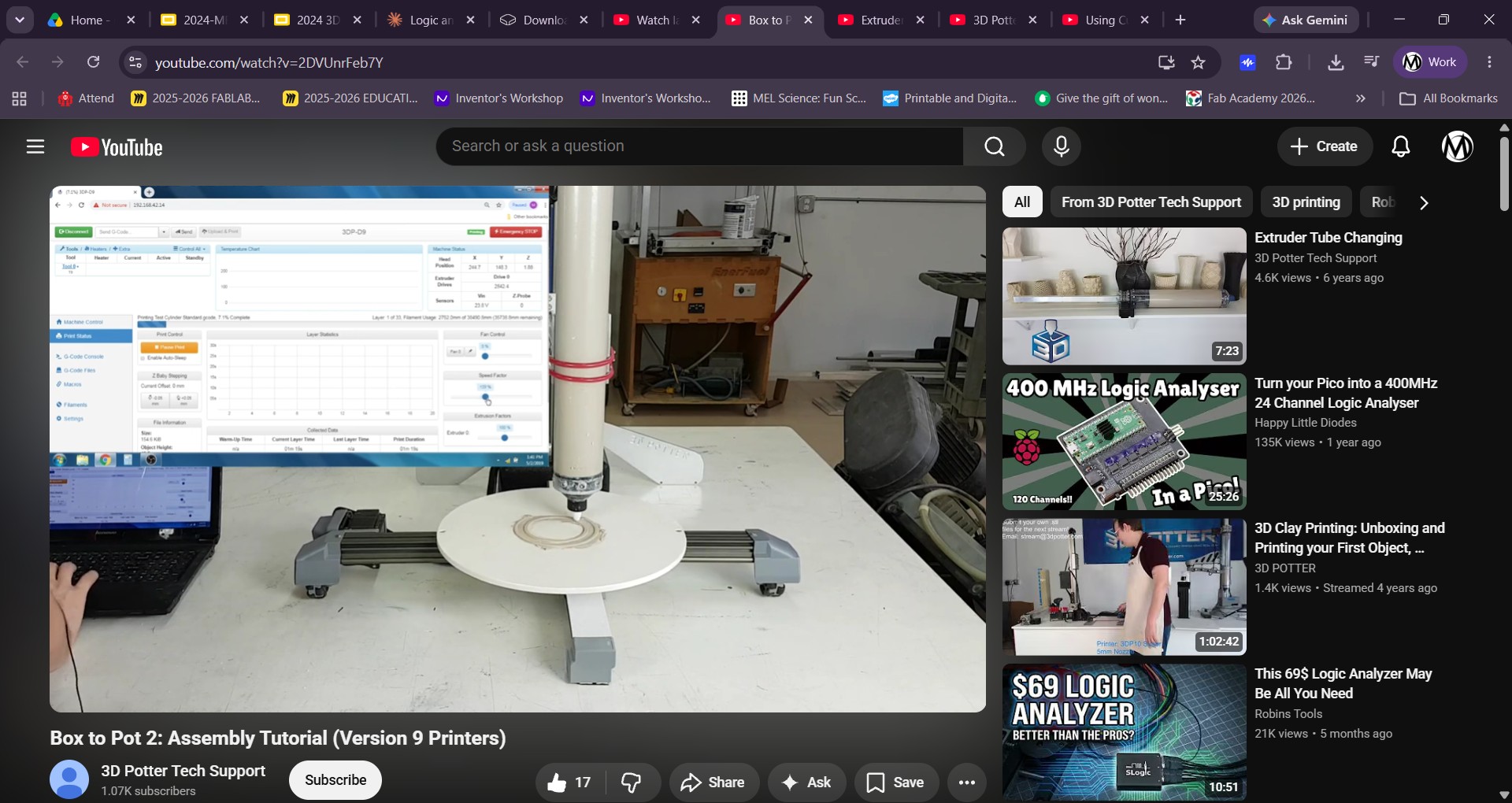Open the All Bookmarks folder

pyautogui.click(x=1448, y=98)
